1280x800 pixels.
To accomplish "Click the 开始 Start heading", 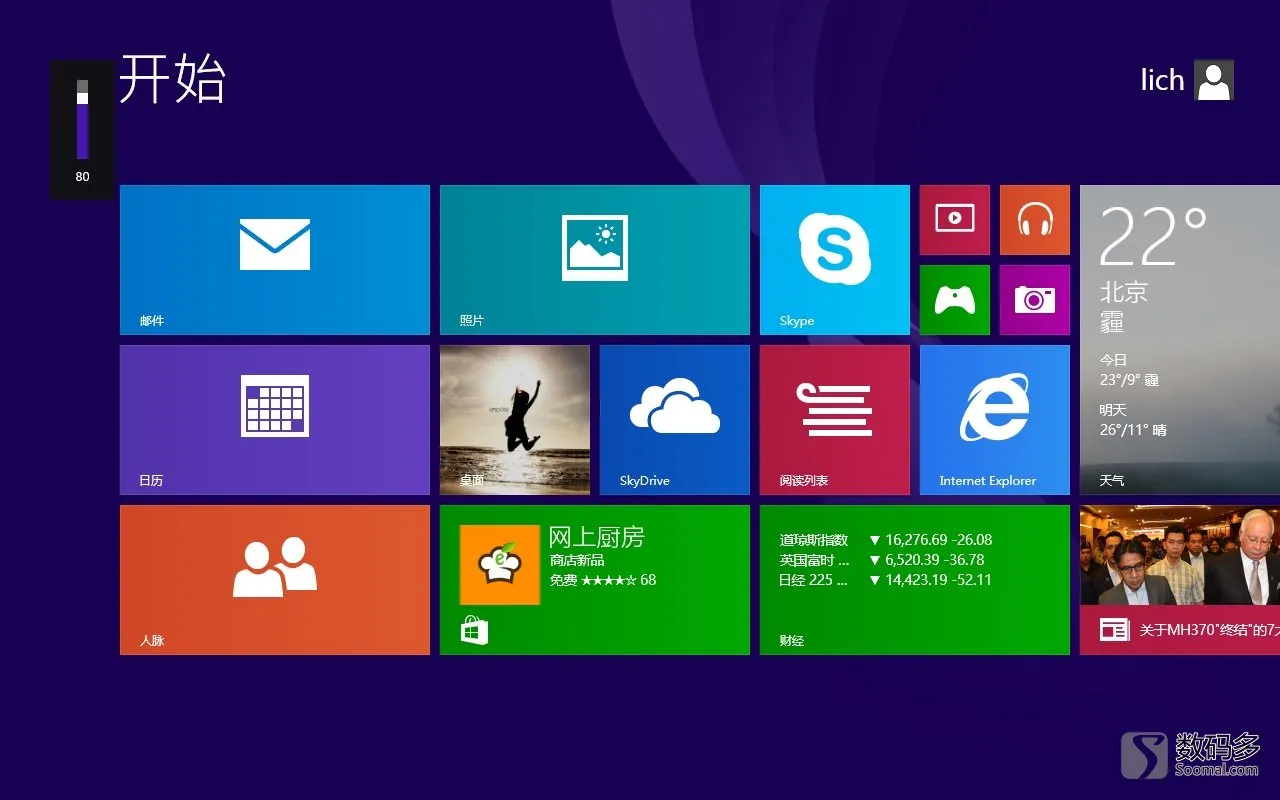I will [173, 79].
